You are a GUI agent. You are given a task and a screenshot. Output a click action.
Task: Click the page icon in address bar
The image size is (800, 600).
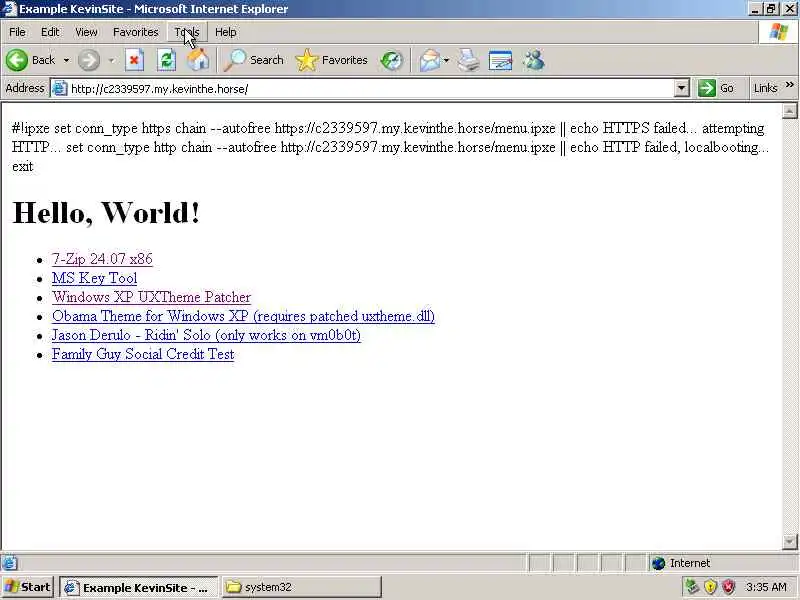[x=60, y=88]
